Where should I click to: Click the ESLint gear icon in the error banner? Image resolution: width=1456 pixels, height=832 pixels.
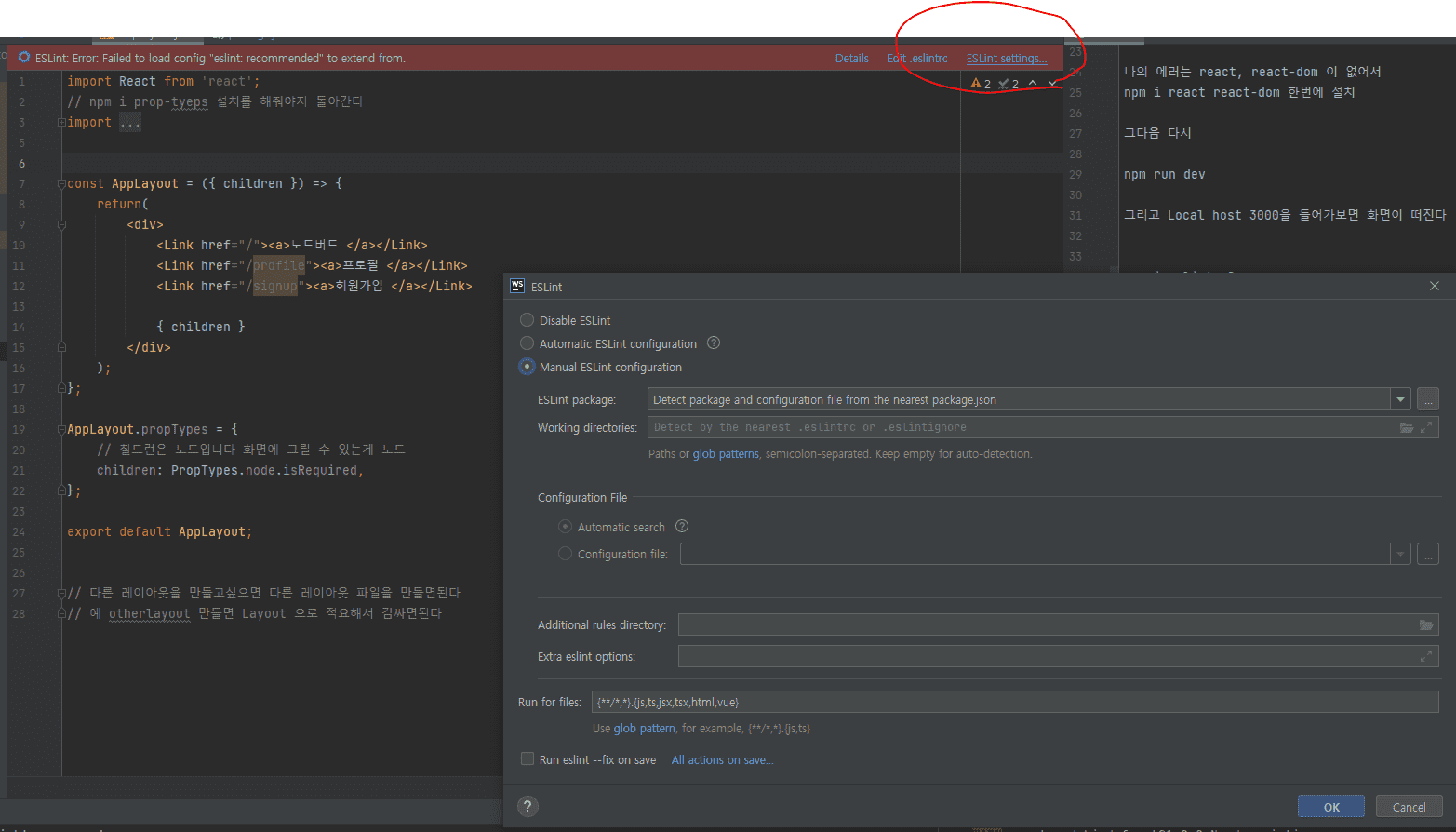[24, 58]
